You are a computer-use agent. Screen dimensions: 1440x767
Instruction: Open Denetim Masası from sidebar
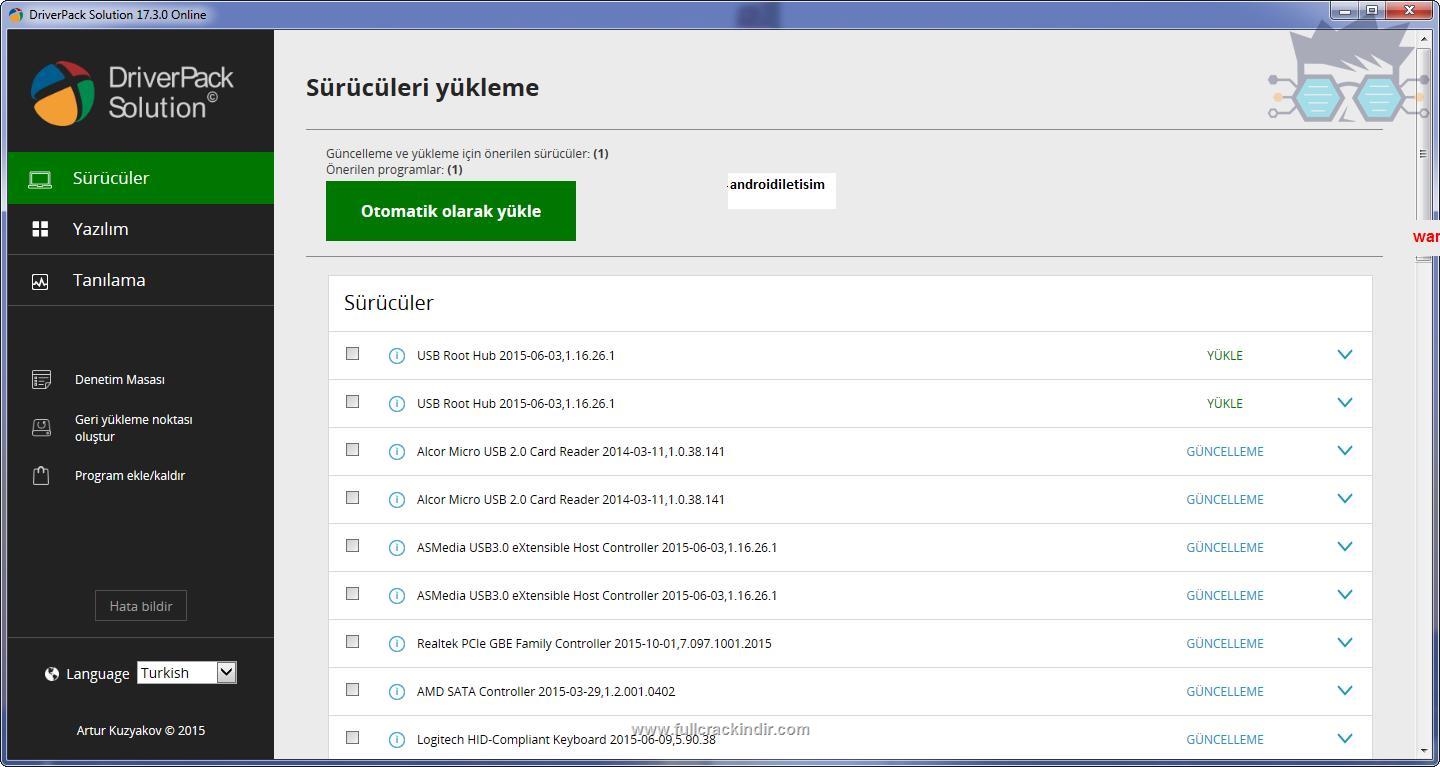(120, 380)
